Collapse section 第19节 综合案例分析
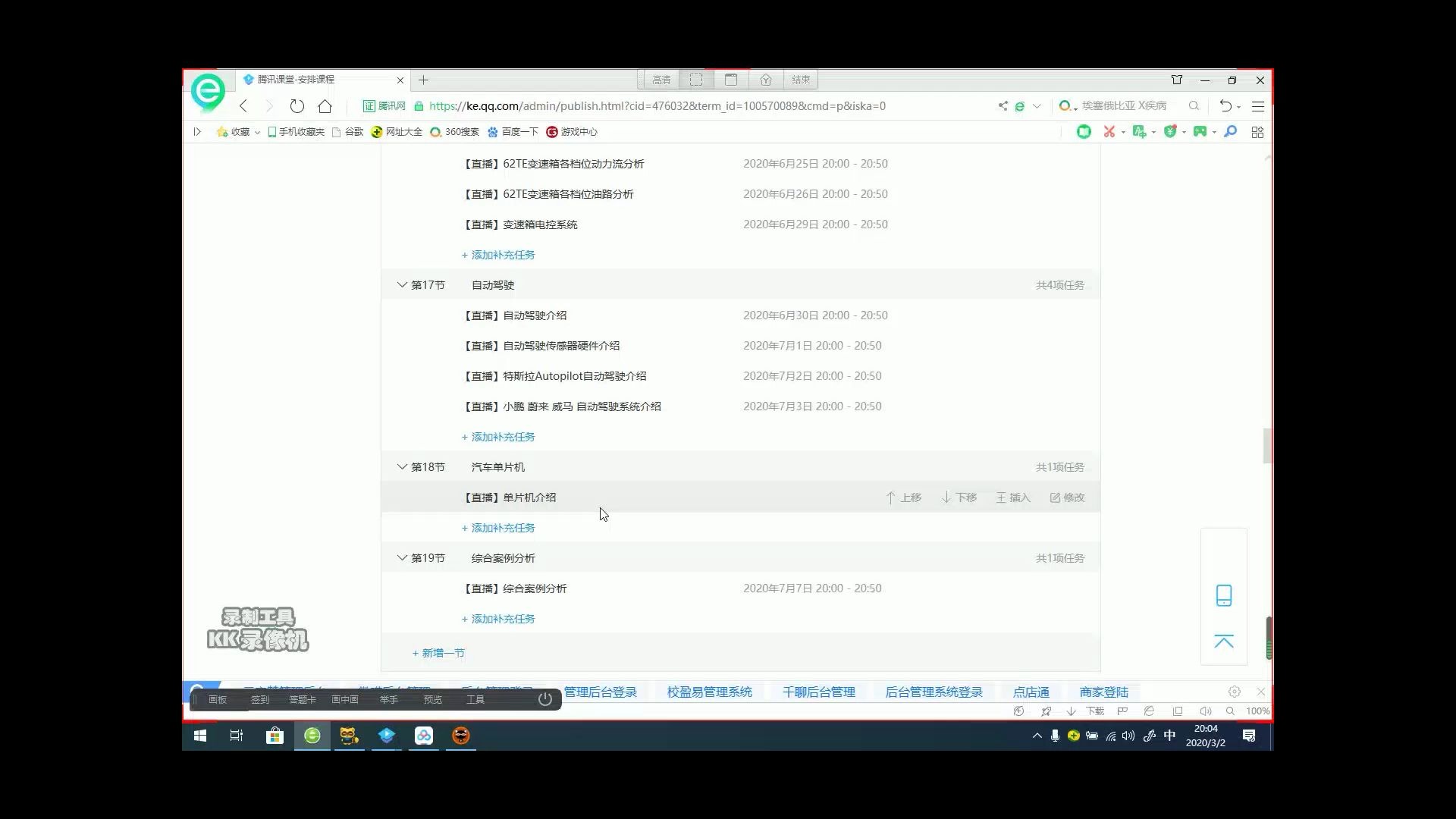1456x819 pixels. 402,558
